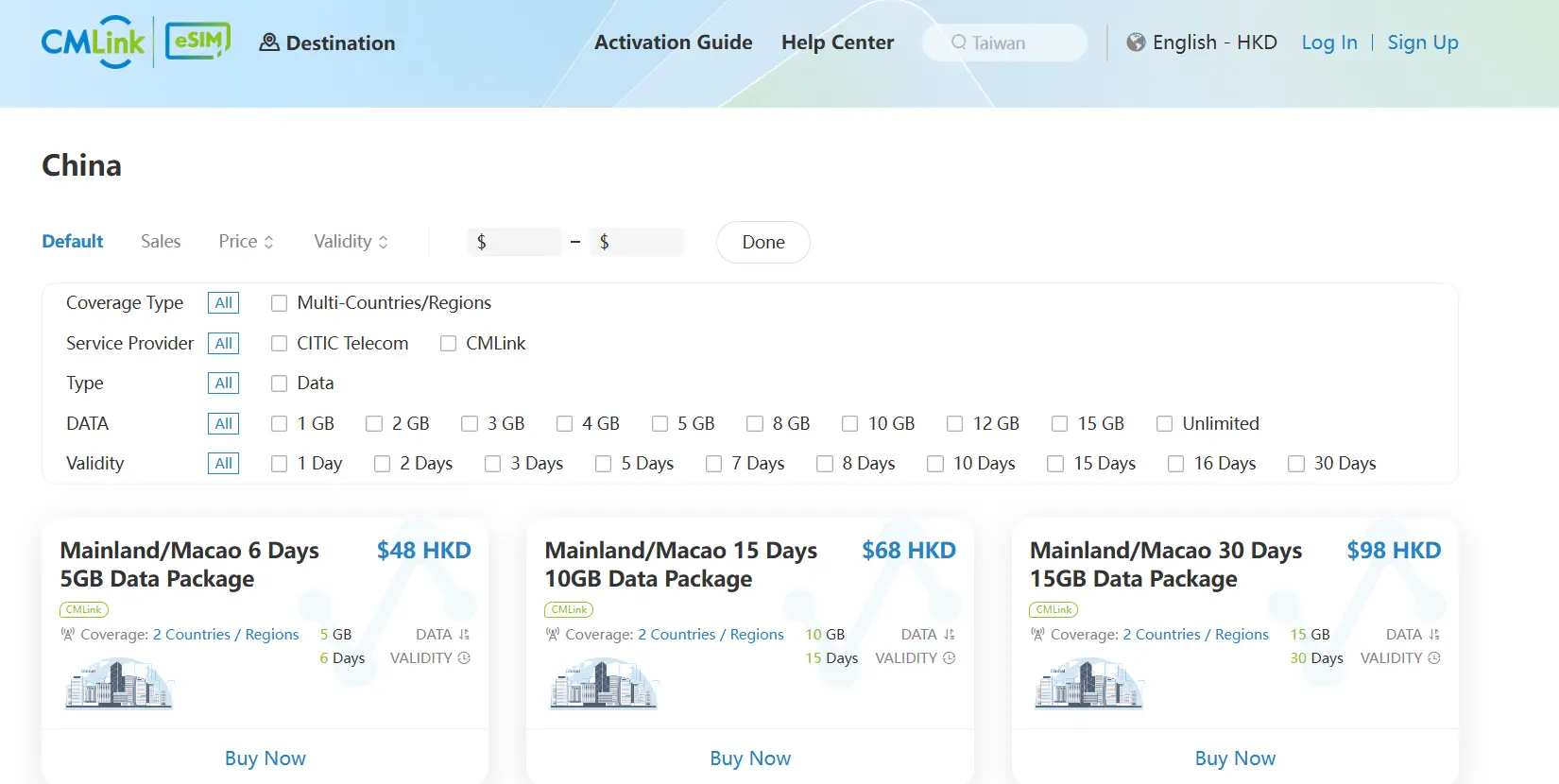Open the Mainland/Macao 30 Days 15GB package title

pyautogui.click(x=1166, y=565)
